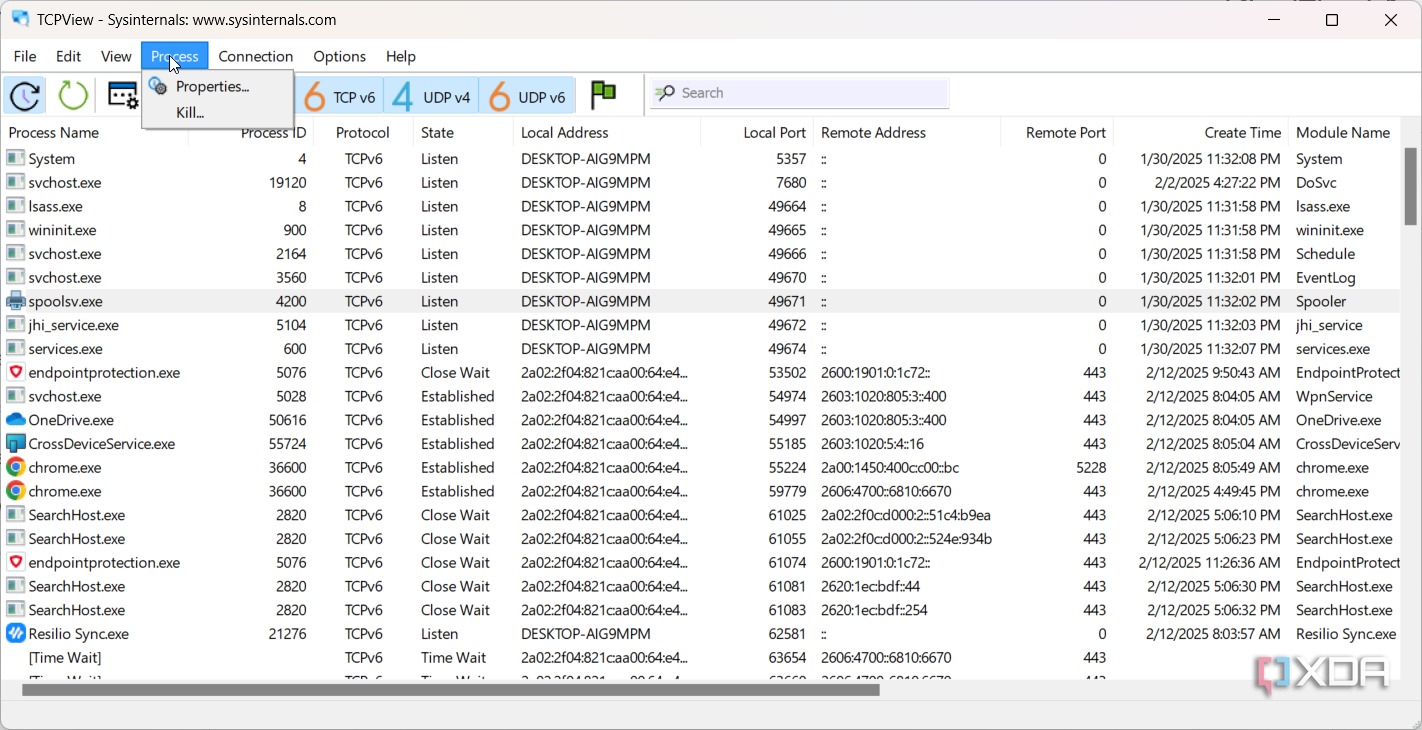Click the endpointprotection.exe icon on port 61074 row
This screenshot has width=1422, height=730.
tap(15, 562)
